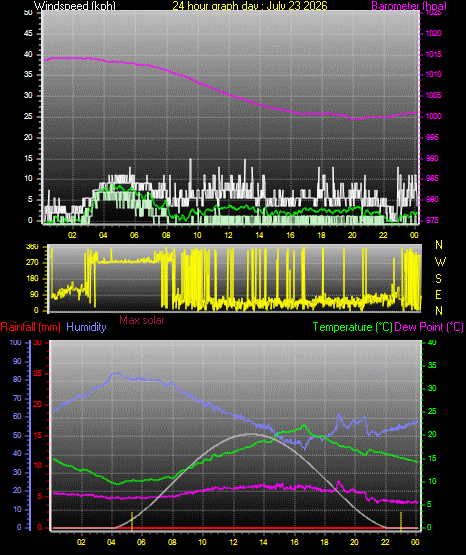
Task: Click the Max solar label
Action: [x=142, y=320]
